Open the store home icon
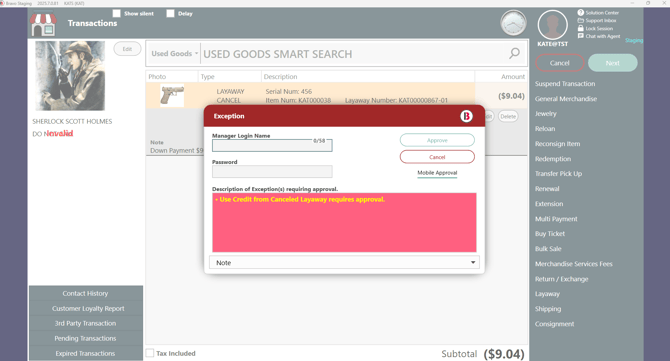The width and height of the screenshot is (670, 361). click(x=44, y=24)
